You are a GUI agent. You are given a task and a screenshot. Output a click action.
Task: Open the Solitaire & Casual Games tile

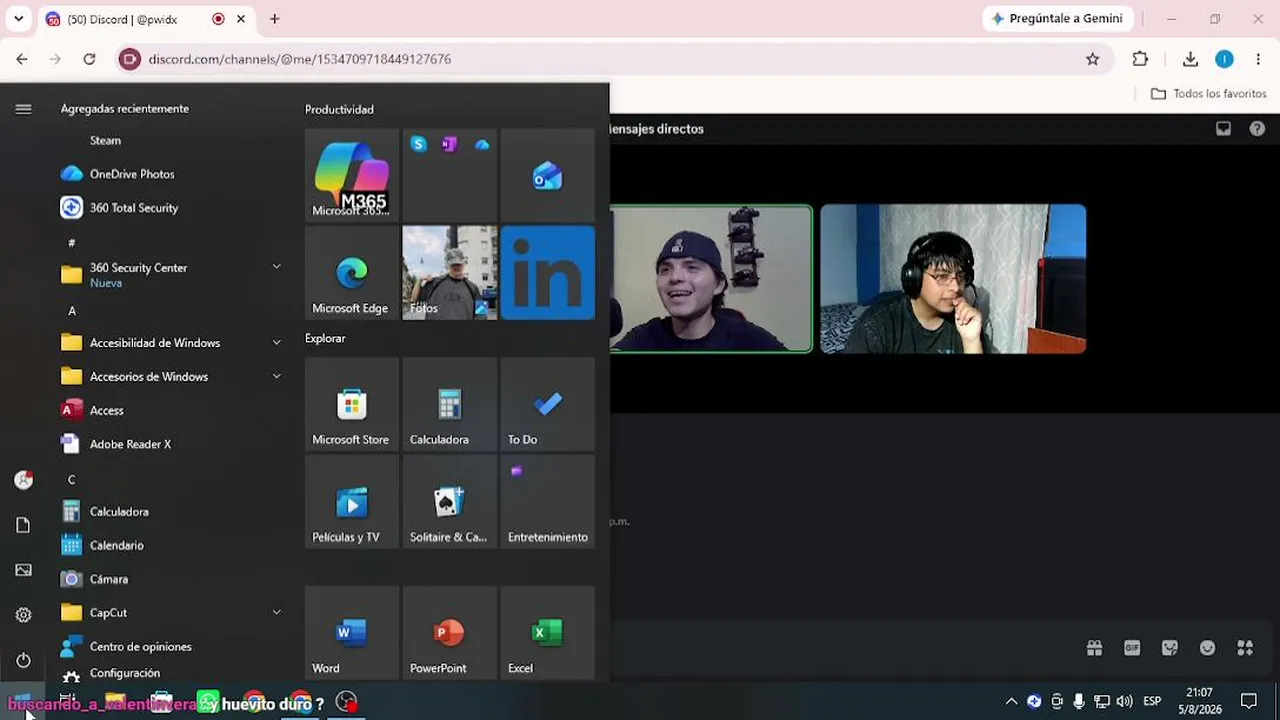(449, 502)
